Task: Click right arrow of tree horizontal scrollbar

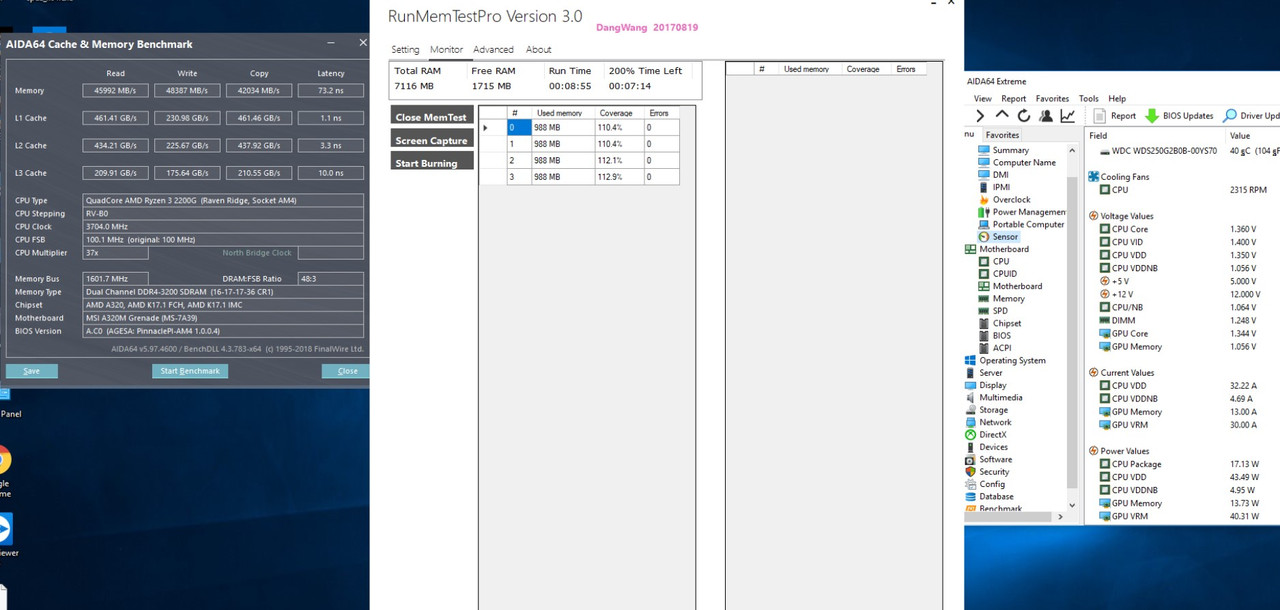Action: [1062, 517]
